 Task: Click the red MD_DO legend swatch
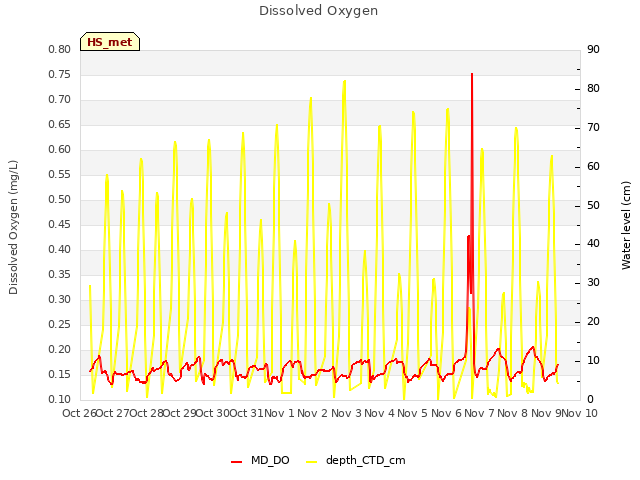pos(237,462)
